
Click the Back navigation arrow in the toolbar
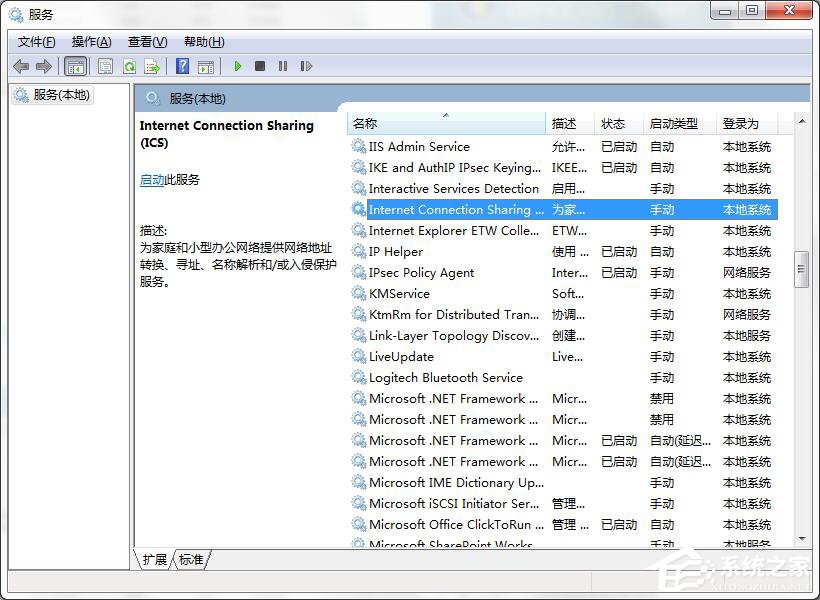pos(21,66)
